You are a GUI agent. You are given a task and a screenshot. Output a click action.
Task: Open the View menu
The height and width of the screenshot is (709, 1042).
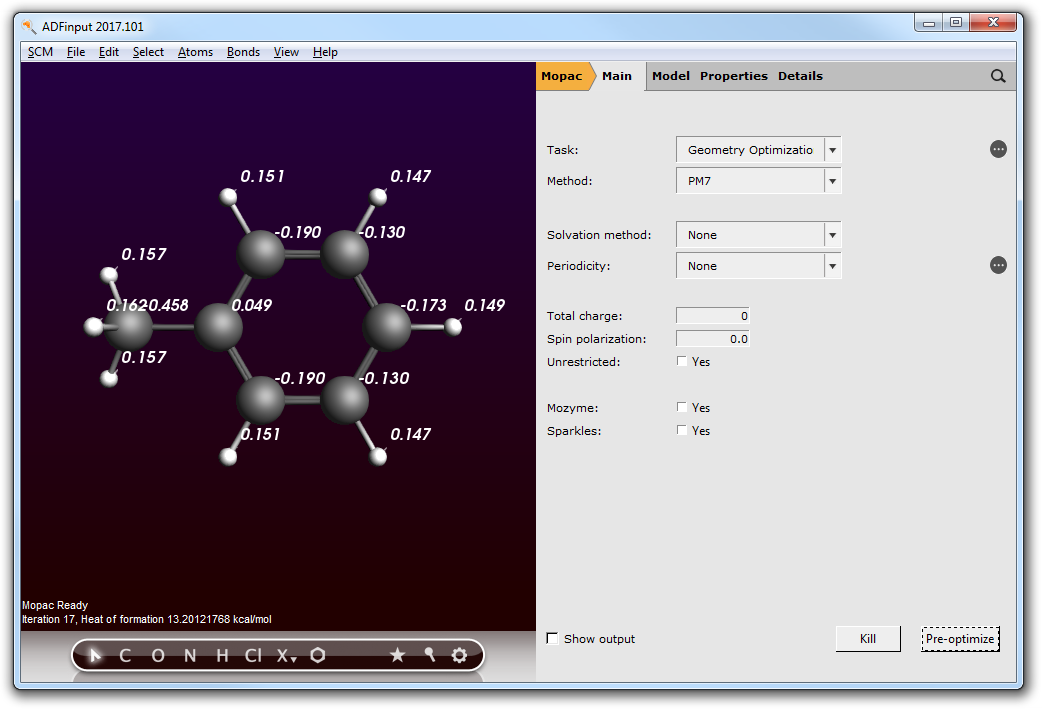point(286,52)
